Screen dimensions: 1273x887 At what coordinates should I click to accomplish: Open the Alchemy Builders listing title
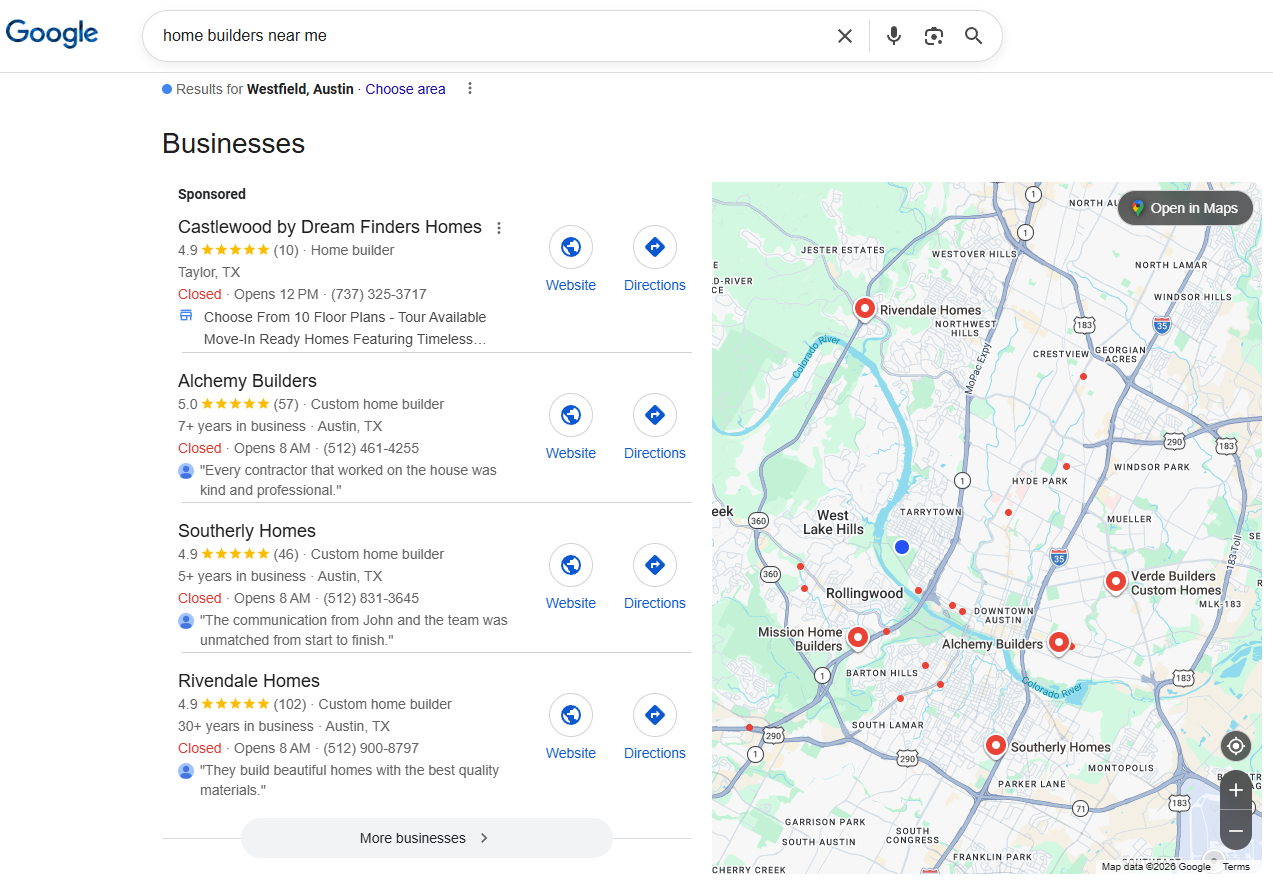point(247,381)
